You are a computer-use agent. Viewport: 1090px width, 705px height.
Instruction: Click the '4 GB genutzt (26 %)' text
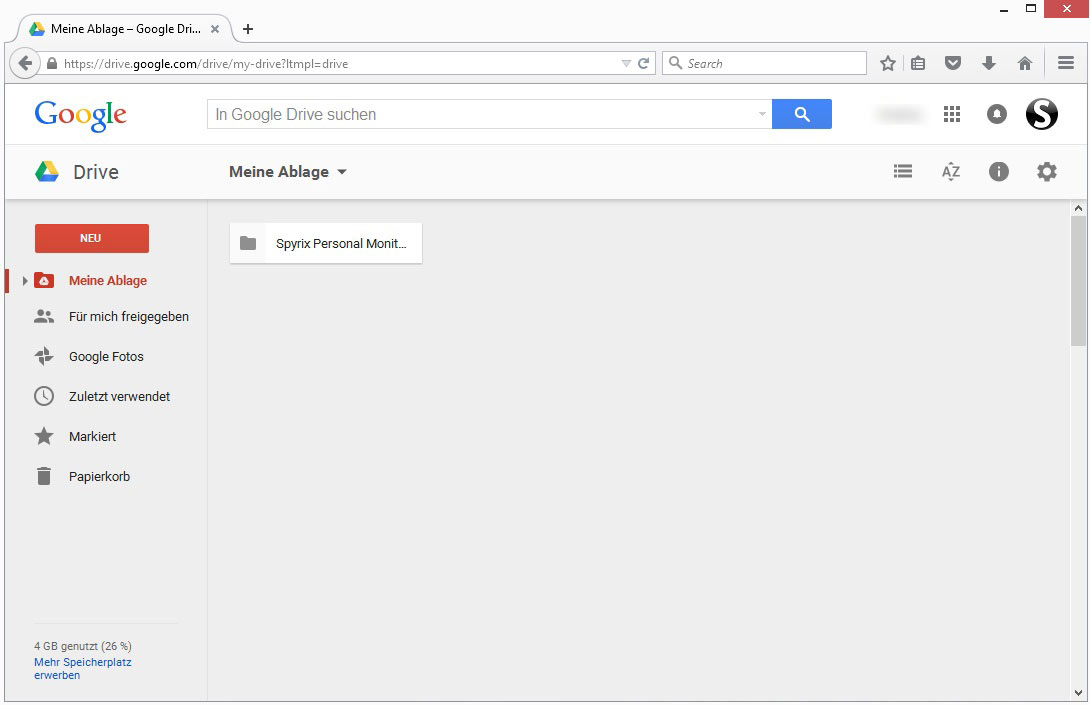pyautogui.click(x=83, y=646)
